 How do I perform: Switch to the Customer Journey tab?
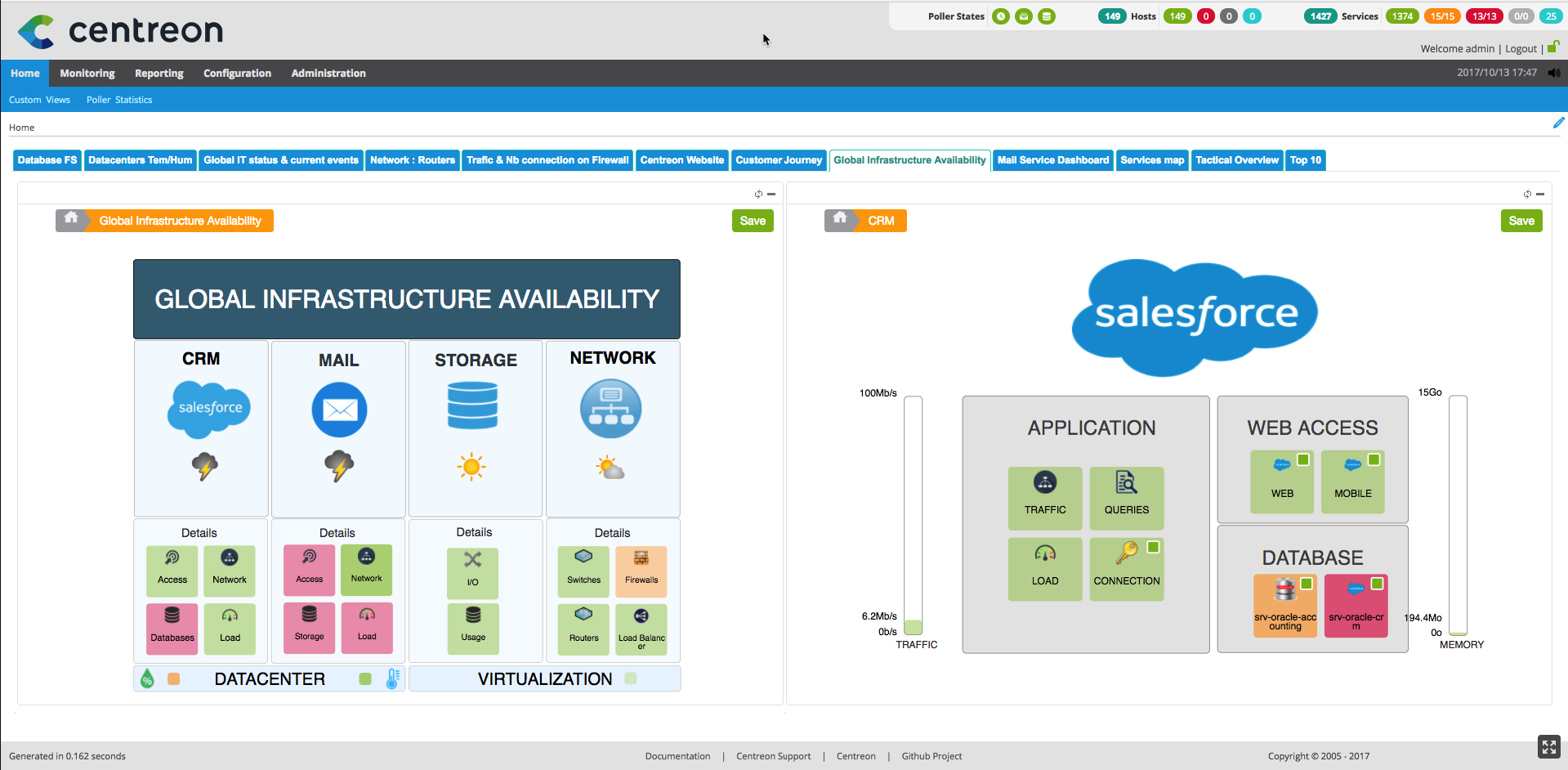click(779, 160)
